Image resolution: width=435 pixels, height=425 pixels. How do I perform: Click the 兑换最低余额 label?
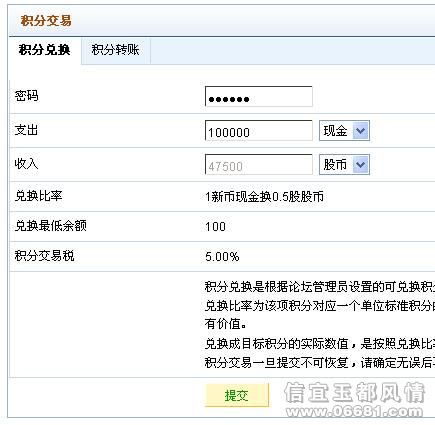(50, 226)
